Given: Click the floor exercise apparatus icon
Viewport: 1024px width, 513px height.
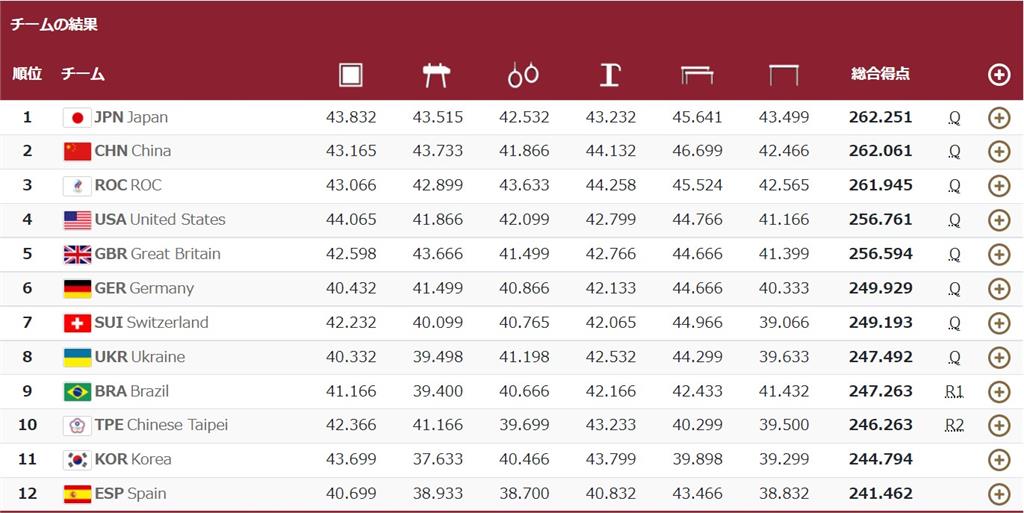Looking at the screenshot, I should 351,75.
